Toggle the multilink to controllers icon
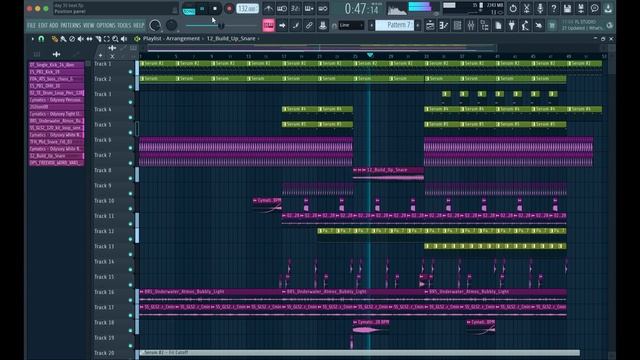The width and height of the screenshot is (640, 360). pos(309,25)
